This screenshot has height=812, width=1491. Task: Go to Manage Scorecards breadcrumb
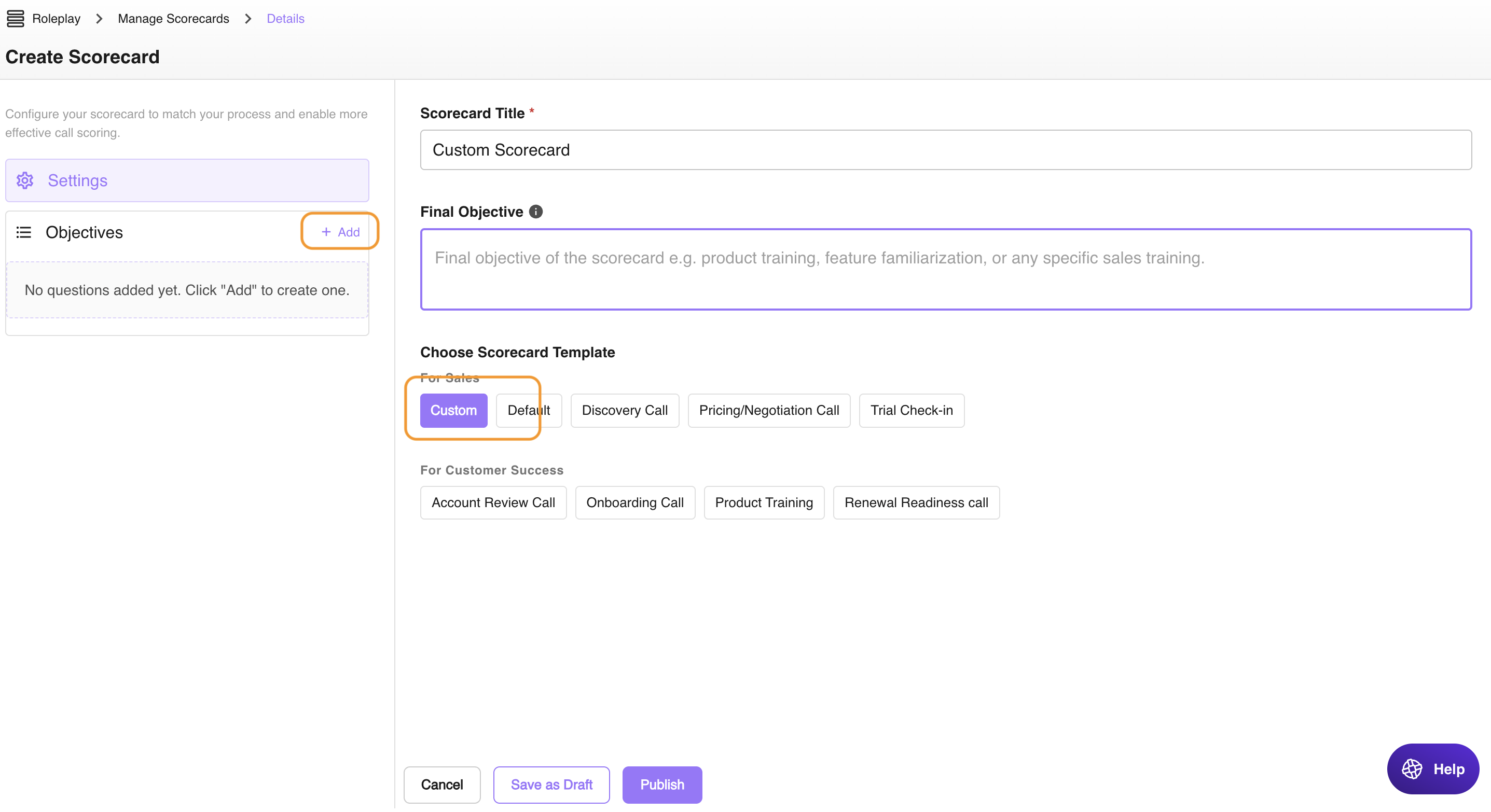pos(173,19)
